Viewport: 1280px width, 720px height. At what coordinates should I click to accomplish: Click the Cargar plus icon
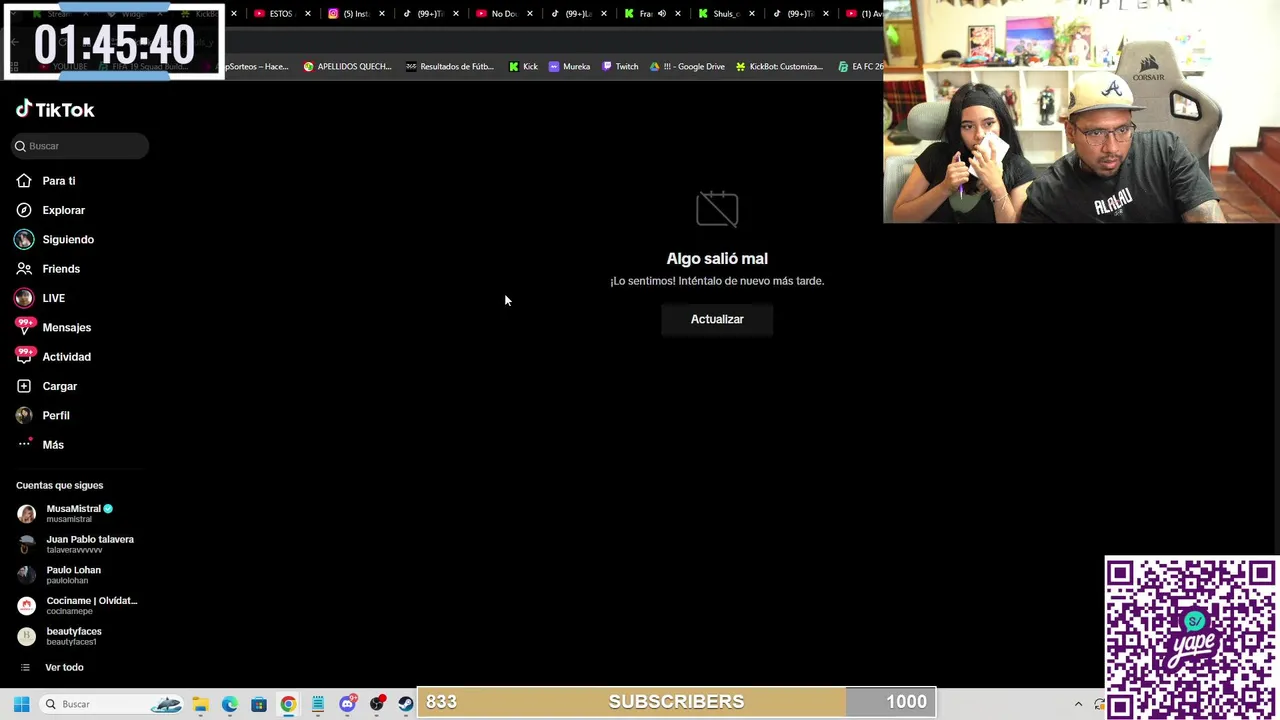coord(24,386)
